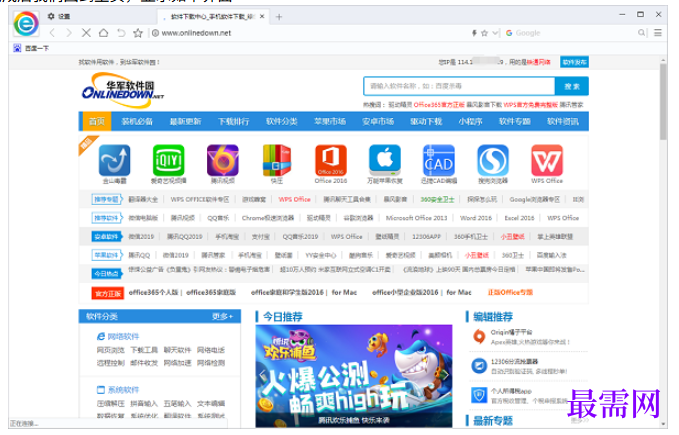679x435 pixels.
Task: Open the browser hamburger menu
Action: click(x=658, y=33)
